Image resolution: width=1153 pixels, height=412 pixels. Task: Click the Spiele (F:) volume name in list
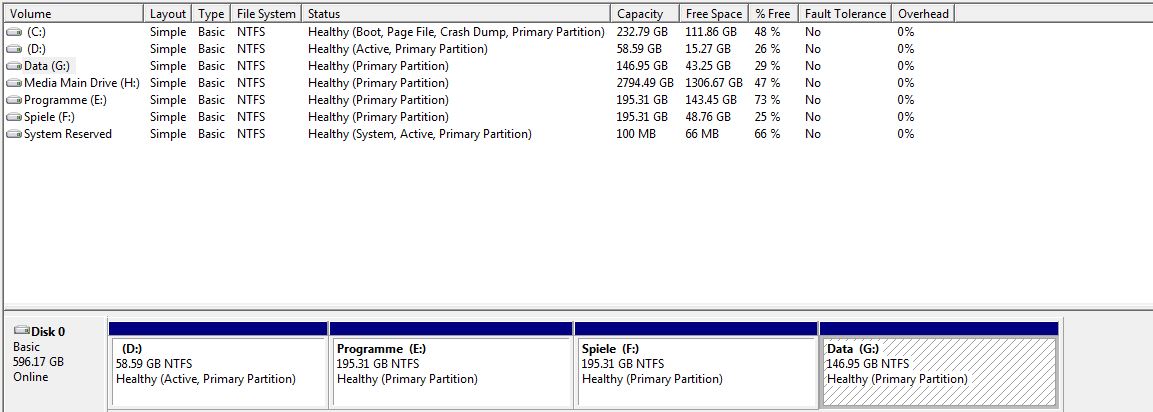[x=49, y=117]
